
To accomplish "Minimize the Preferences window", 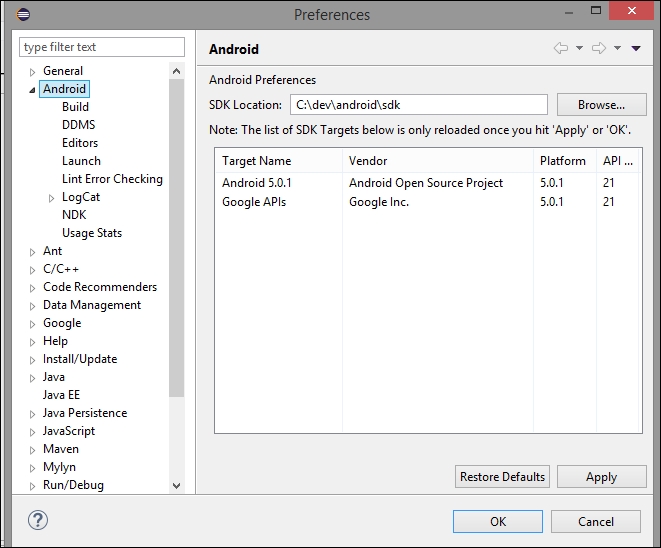I will tap(569, 11).
